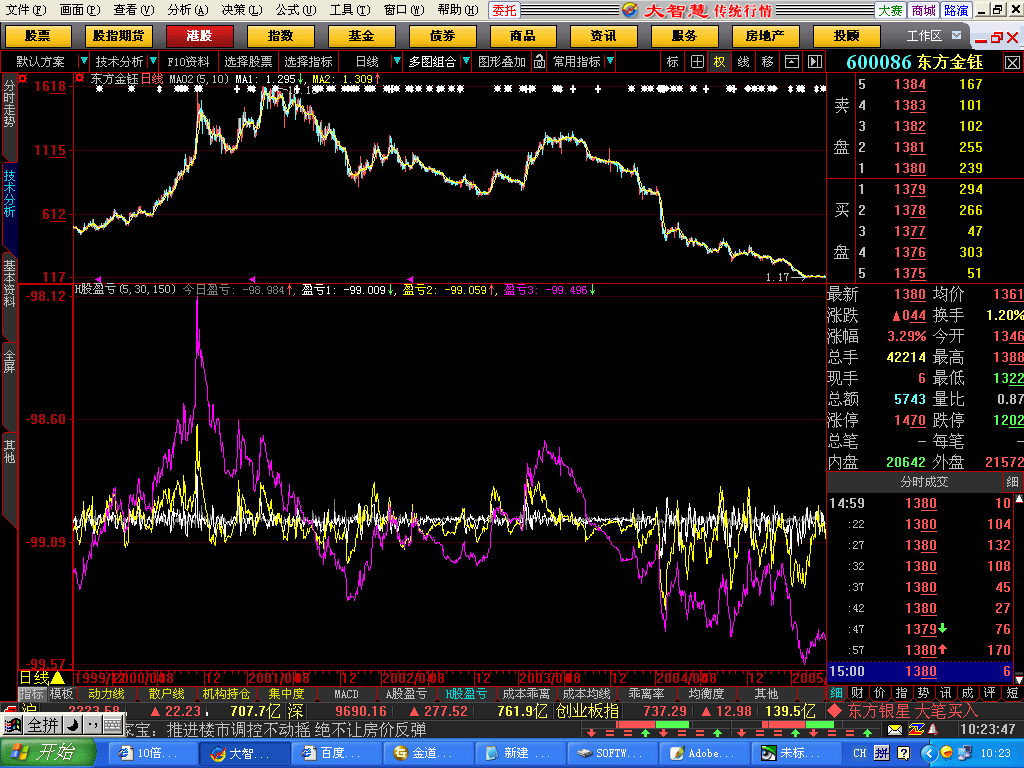Select the 基金 market button
Screen dimensions: 1024x768
pos(361,36)
